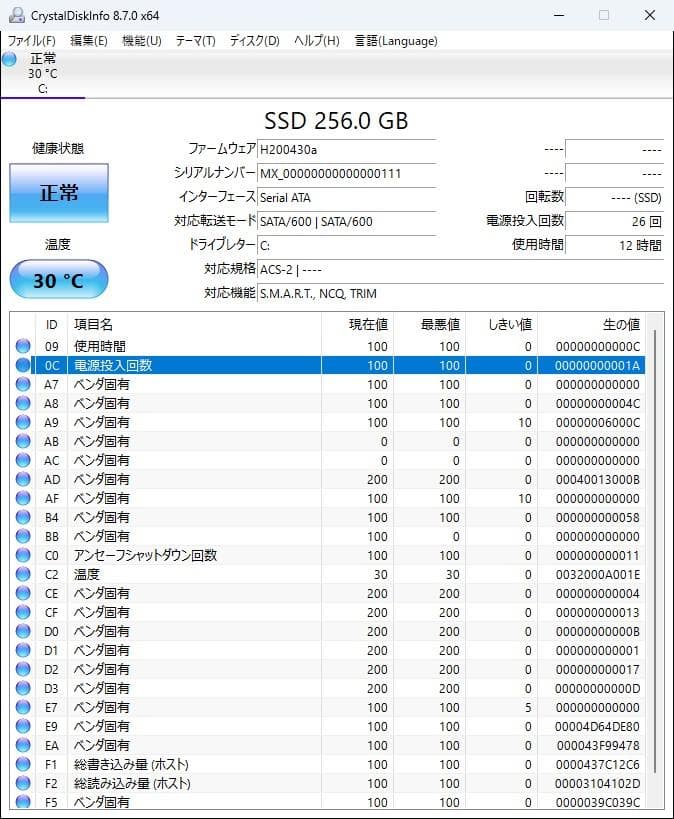Click the status orb for row CF
Screen dimensions: 674x819
click(x=23, y=612)
